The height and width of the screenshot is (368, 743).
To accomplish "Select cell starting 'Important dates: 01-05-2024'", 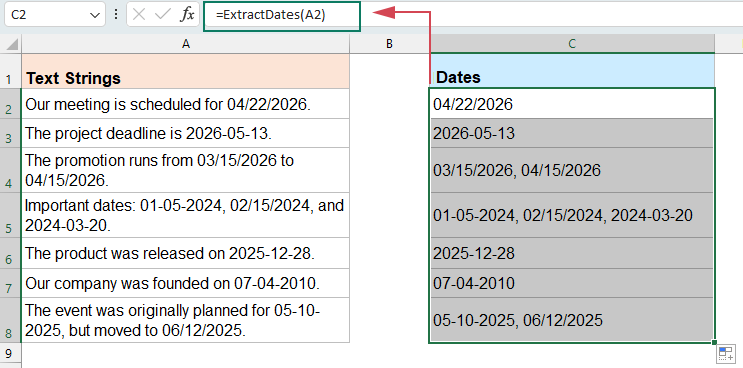I will [186, 215].
